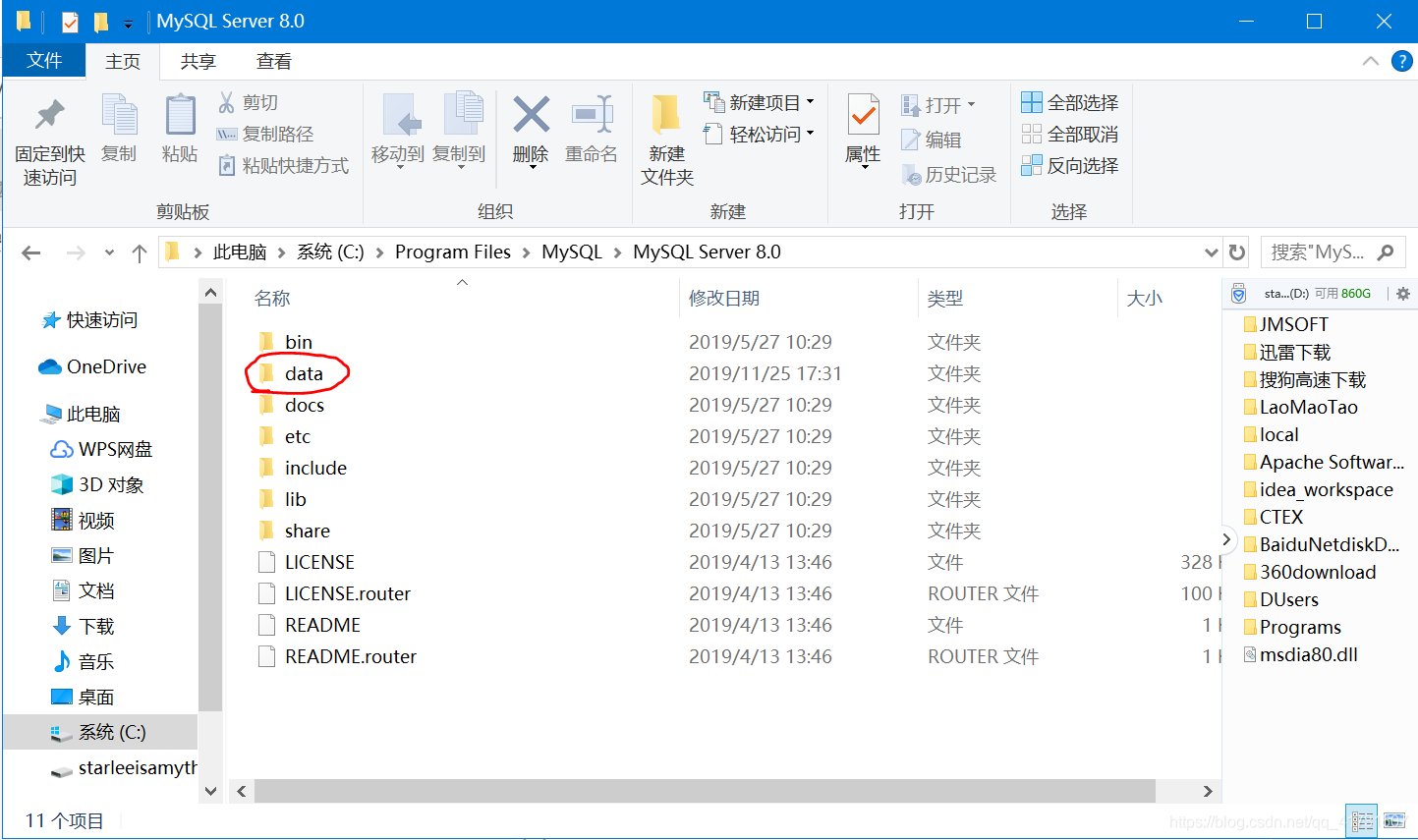Open recent locations dropdown arrow
Screen dimensions: 1418x840
[109, 252]
